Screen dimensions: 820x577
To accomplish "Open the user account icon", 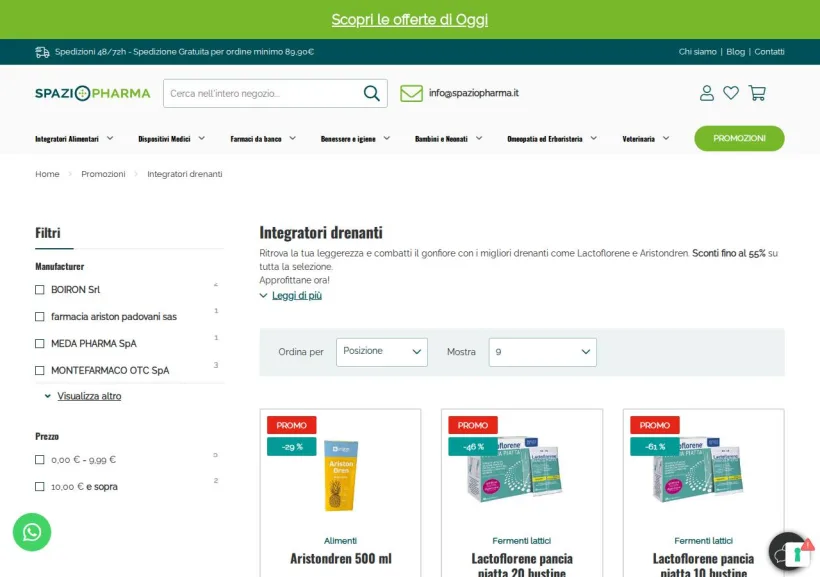I will click(707, 93).
